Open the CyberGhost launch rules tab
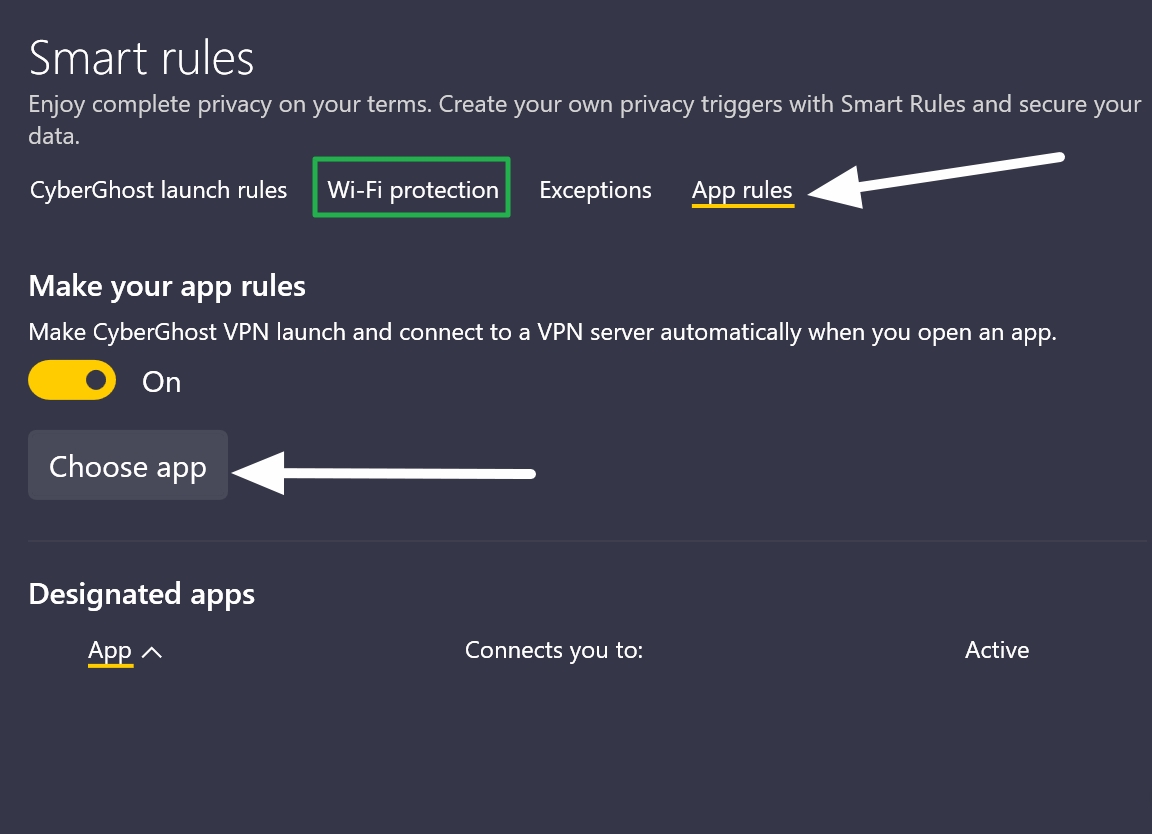Image resolution: width=1152 pixels, height=834 pixels. [x=157, y=189]
